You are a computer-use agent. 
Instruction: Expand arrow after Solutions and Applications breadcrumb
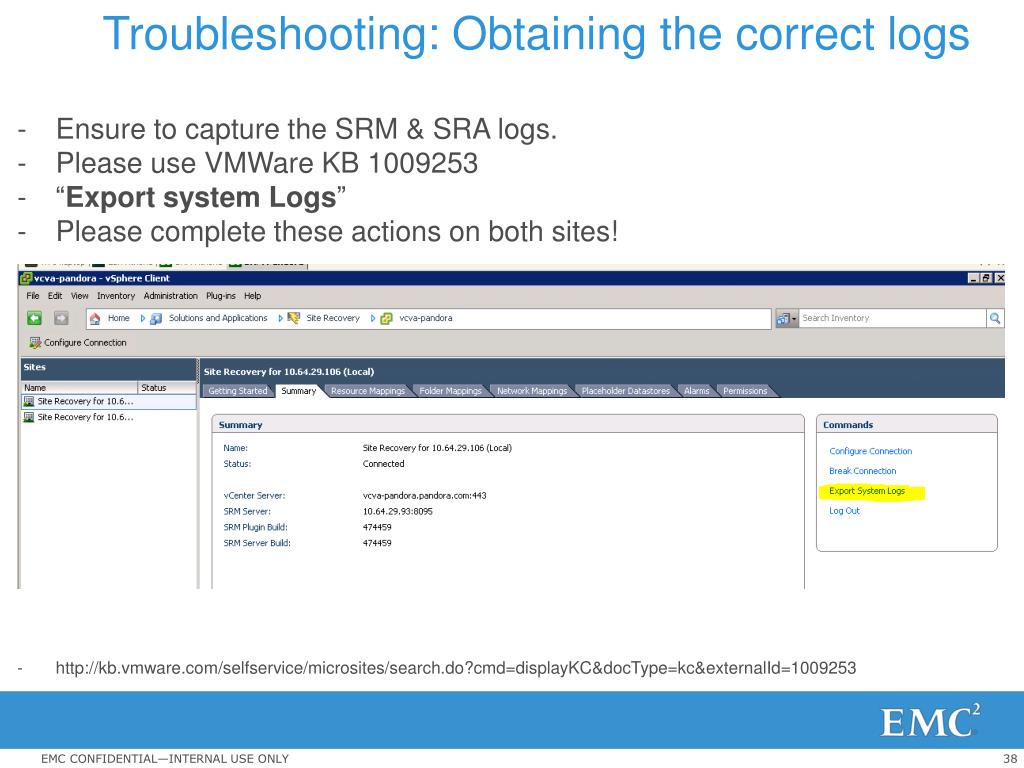[280, 318]
